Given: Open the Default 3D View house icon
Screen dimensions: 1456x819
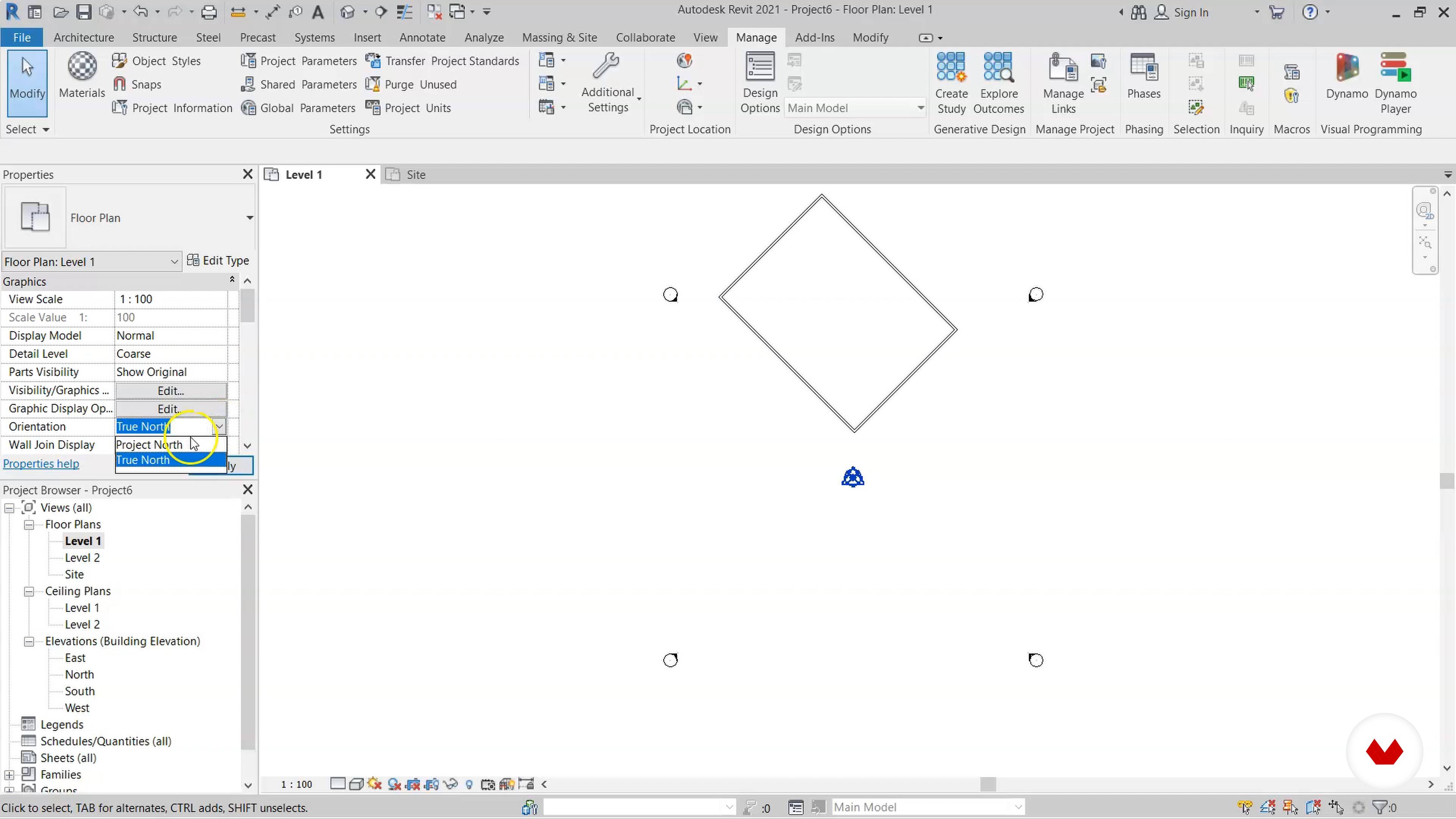Looking at the screenshot, I should pyautogui.click(x=348, y=12).
